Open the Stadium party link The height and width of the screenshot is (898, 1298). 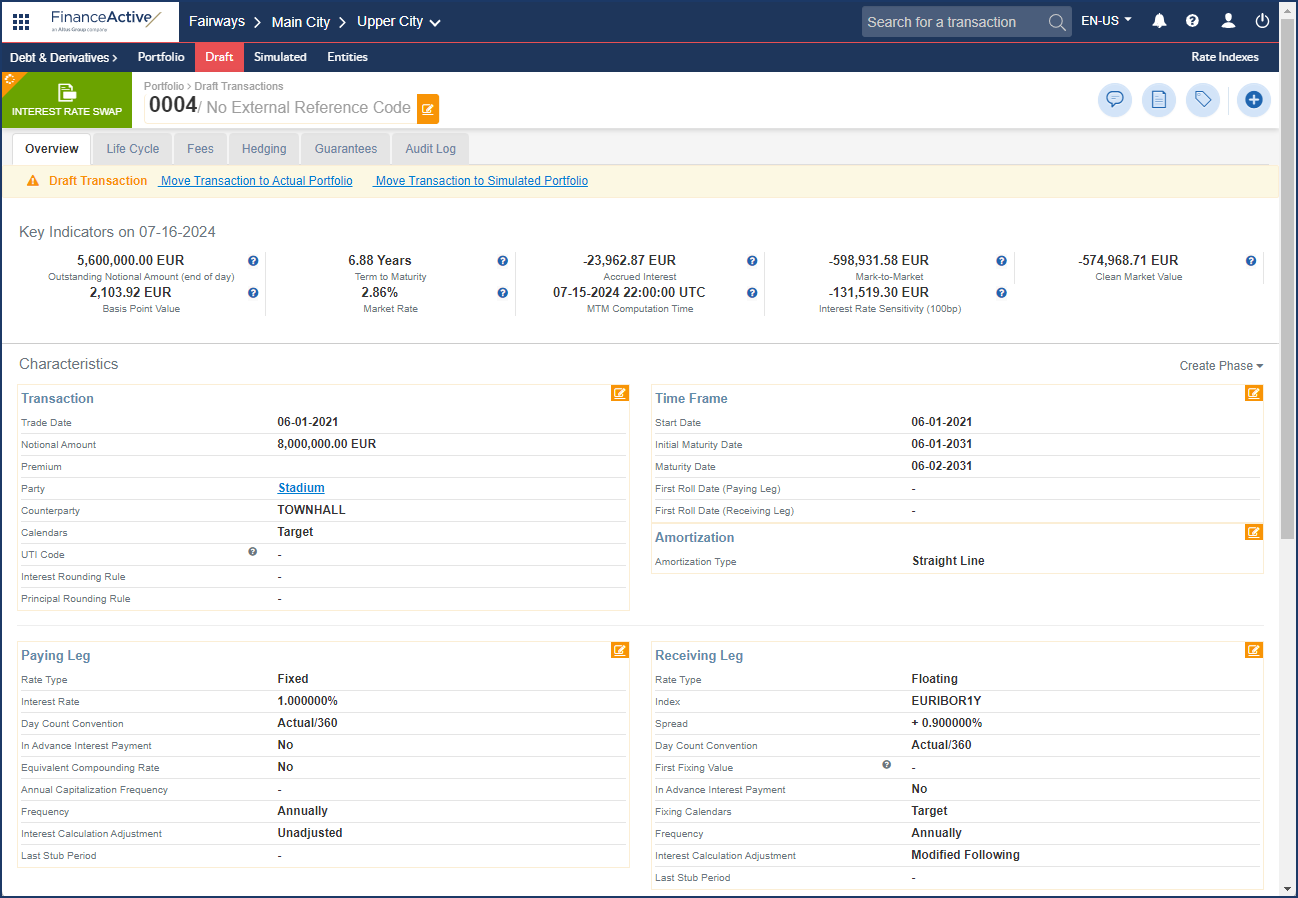pyautogui.click(x=301, y=488)
